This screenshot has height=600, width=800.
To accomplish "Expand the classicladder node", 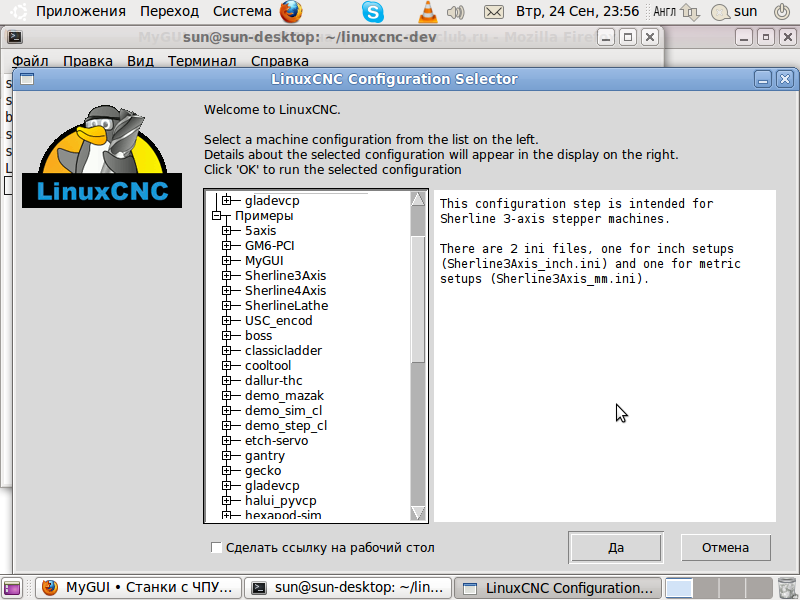I will 227,351.
